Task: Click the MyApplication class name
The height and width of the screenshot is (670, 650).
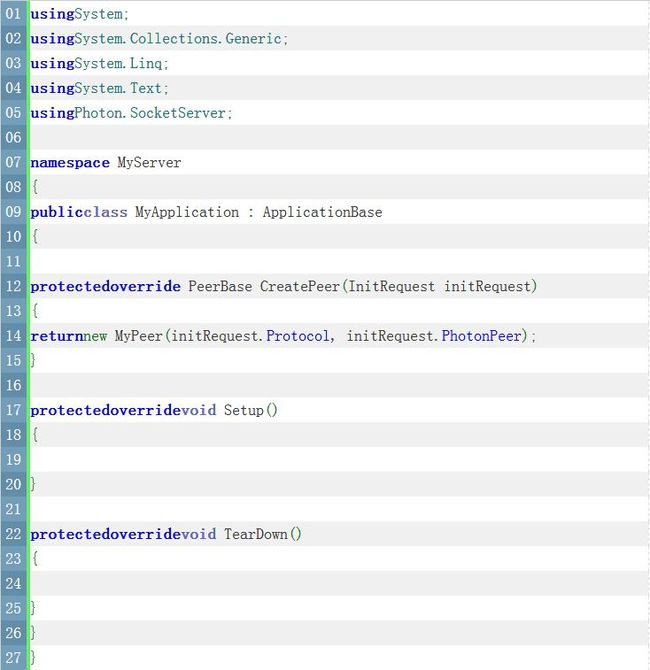Action: (187, 212)
